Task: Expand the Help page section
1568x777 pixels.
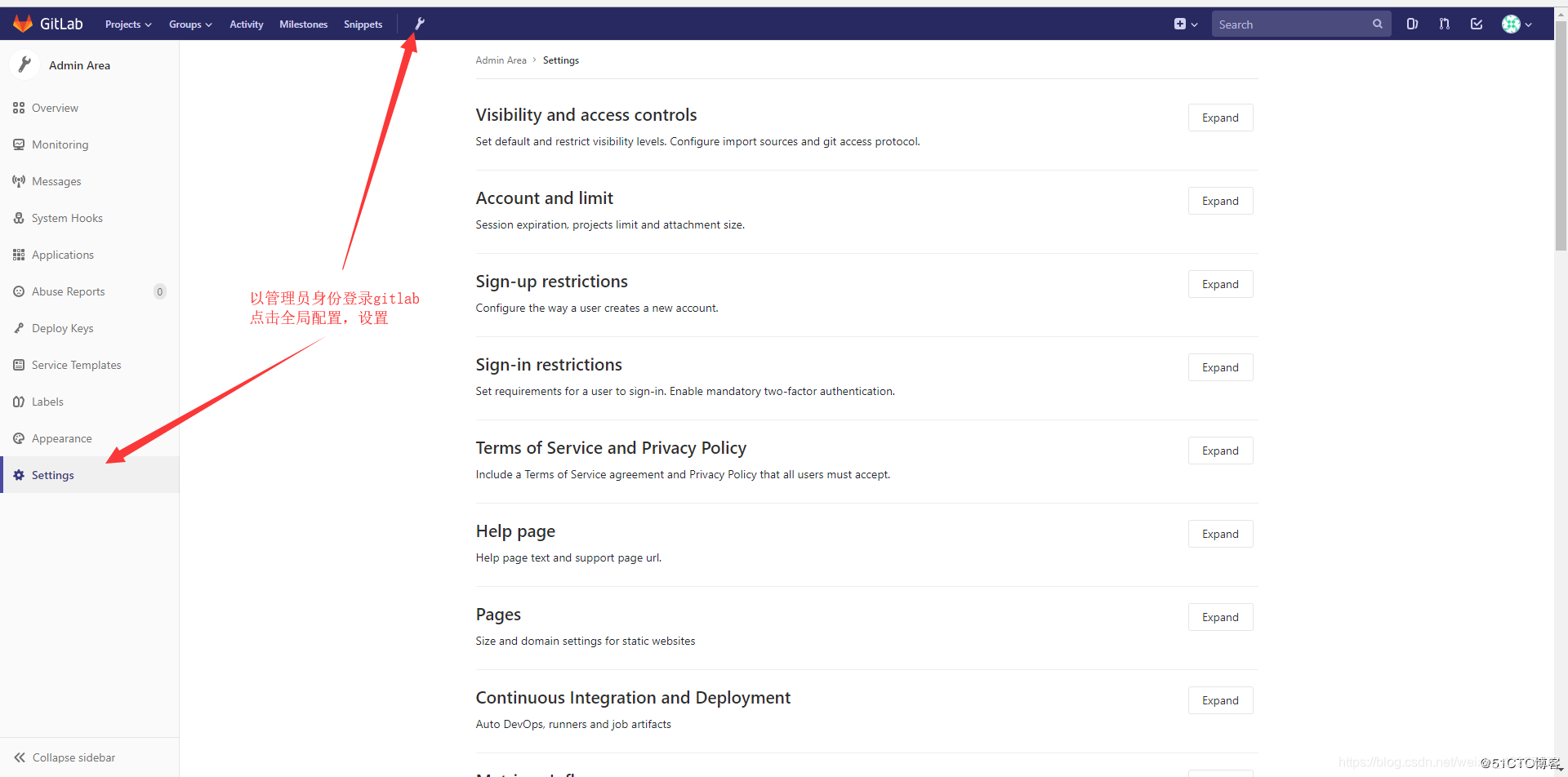Action: (x=1220, y=534)
